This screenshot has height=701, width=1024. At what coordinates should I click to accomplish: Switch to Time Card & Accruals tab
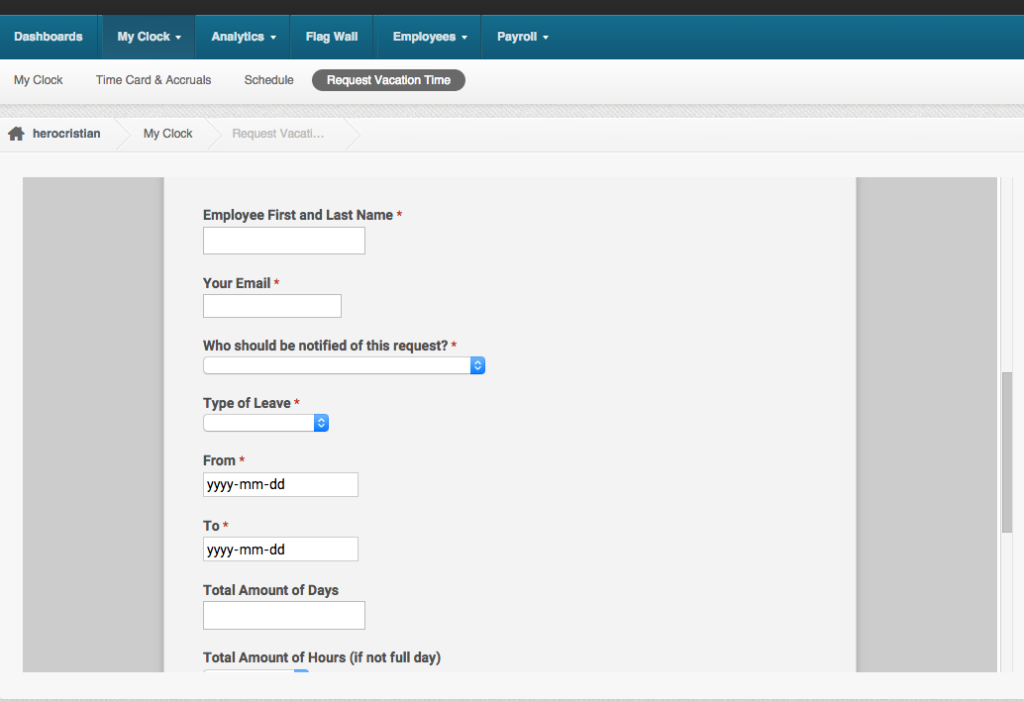pos(153,80)
